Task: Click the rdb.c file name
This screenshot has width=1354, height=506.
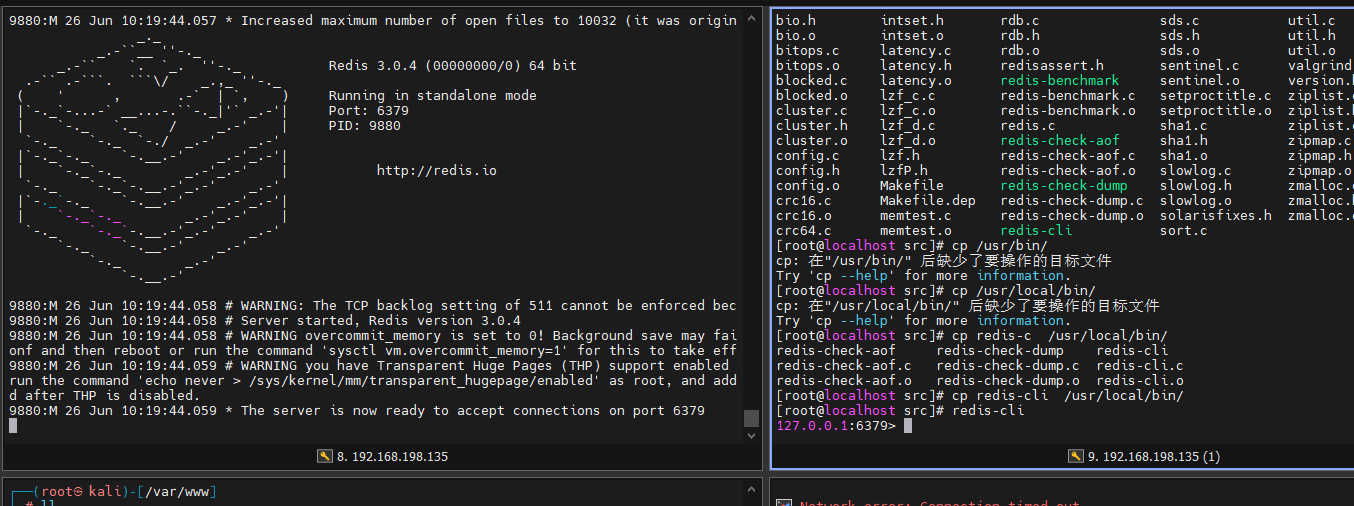Action: tap(1020, 21)
